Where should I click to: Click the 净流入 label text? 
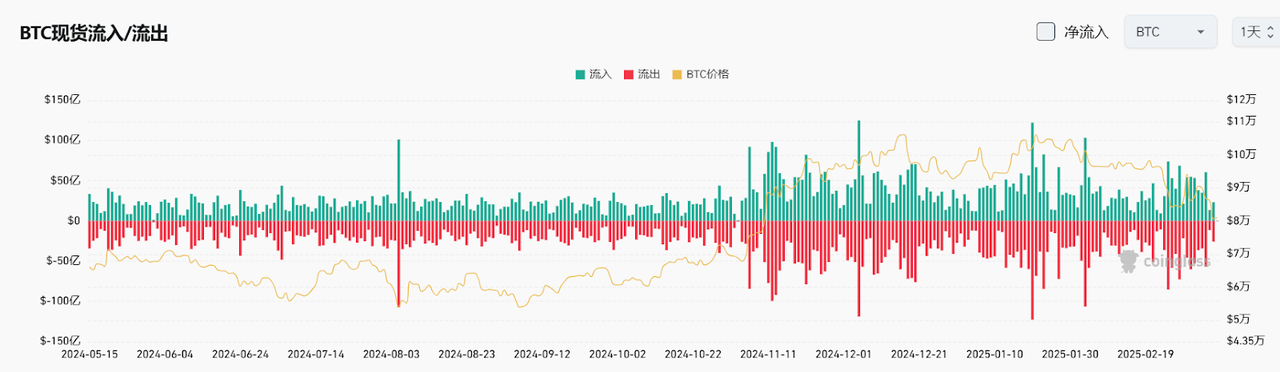(x=1086, y=32)
